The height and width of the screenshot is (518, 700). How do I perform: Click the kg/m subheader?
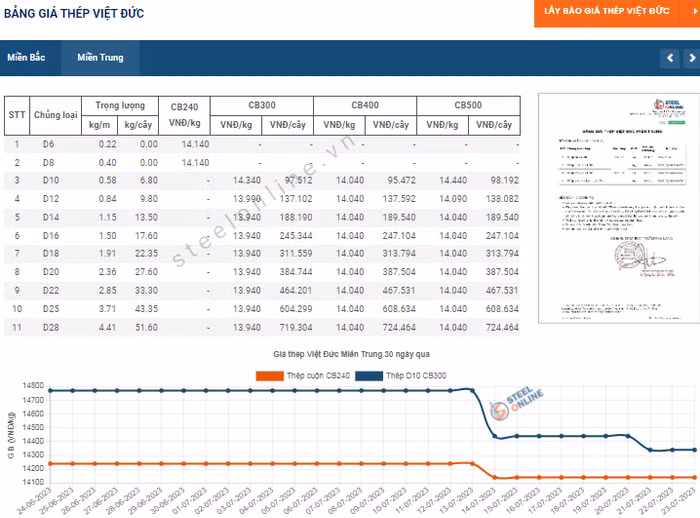[100, 125]
